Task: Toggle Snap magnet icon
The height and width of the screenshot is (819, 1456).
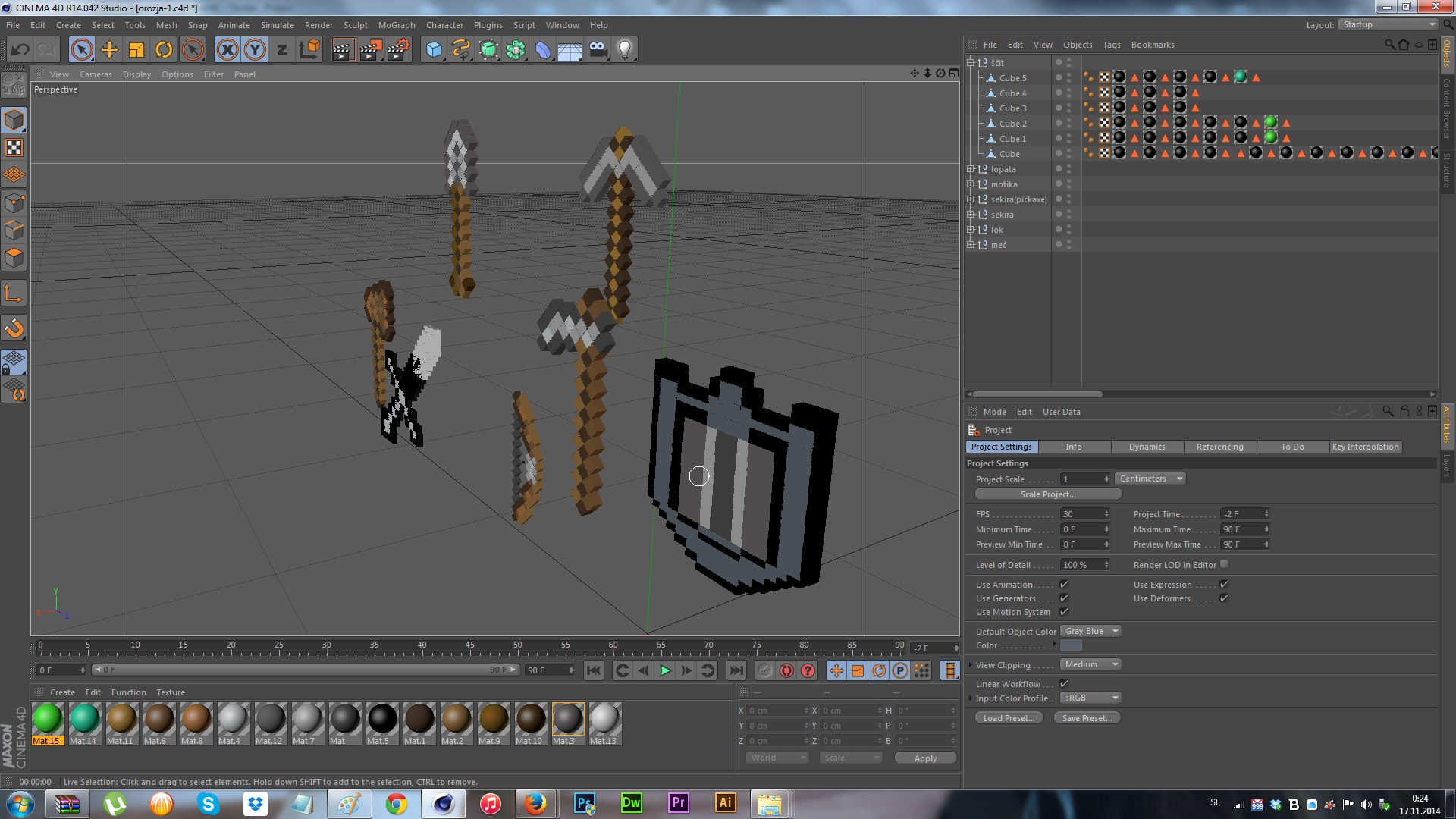Action: click(x=14, y=328)
